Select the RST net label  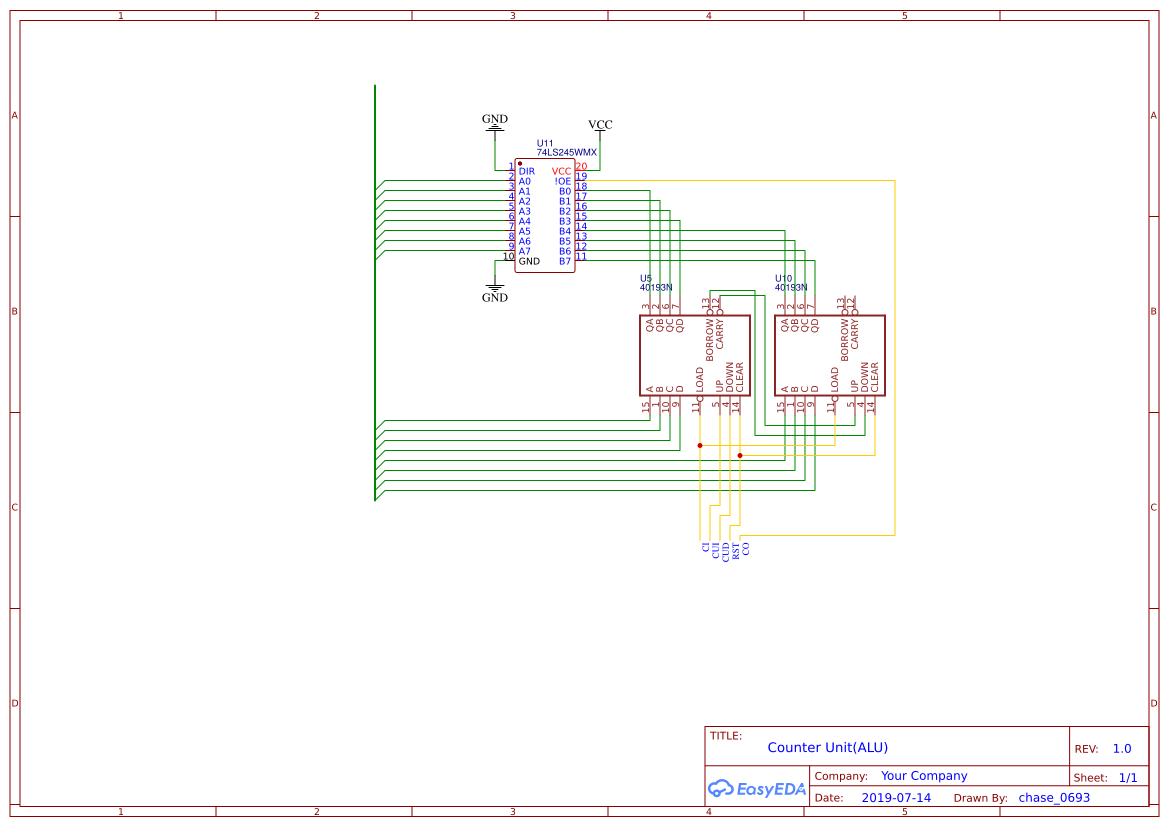[x=736, y=549]
